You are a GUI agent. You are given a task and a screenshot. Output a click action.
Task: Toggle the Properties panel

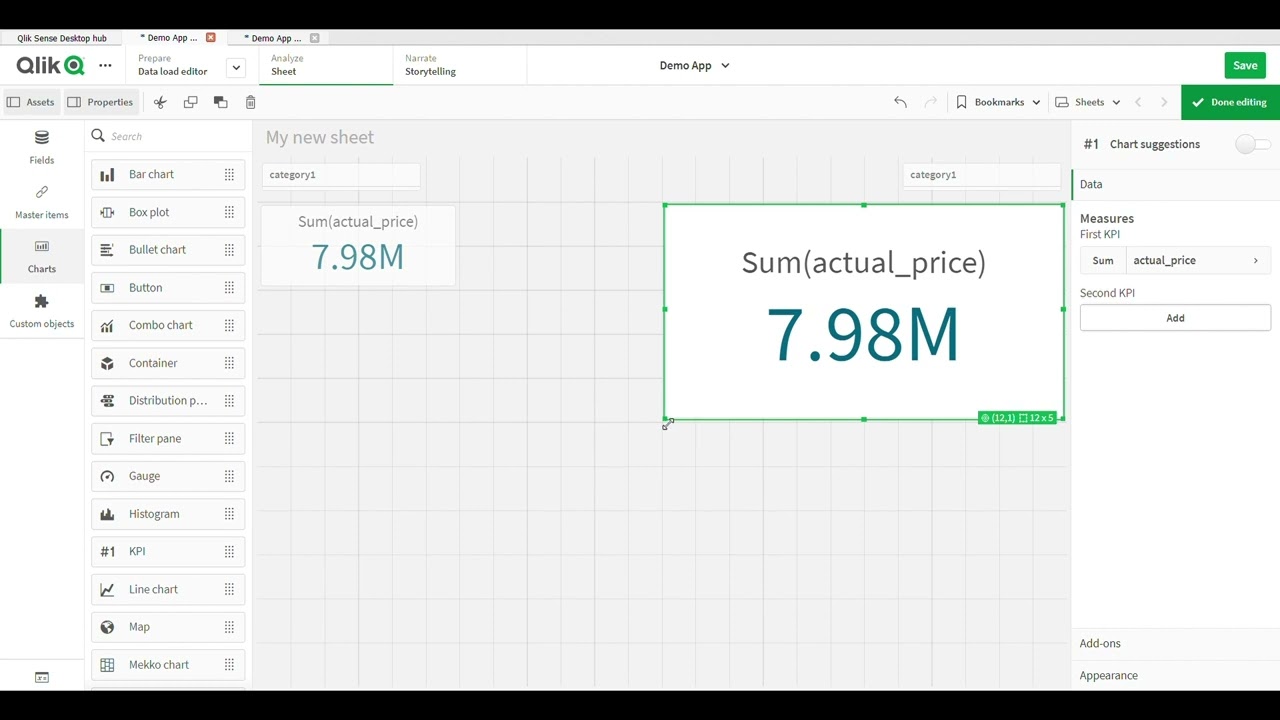(100, 102)
